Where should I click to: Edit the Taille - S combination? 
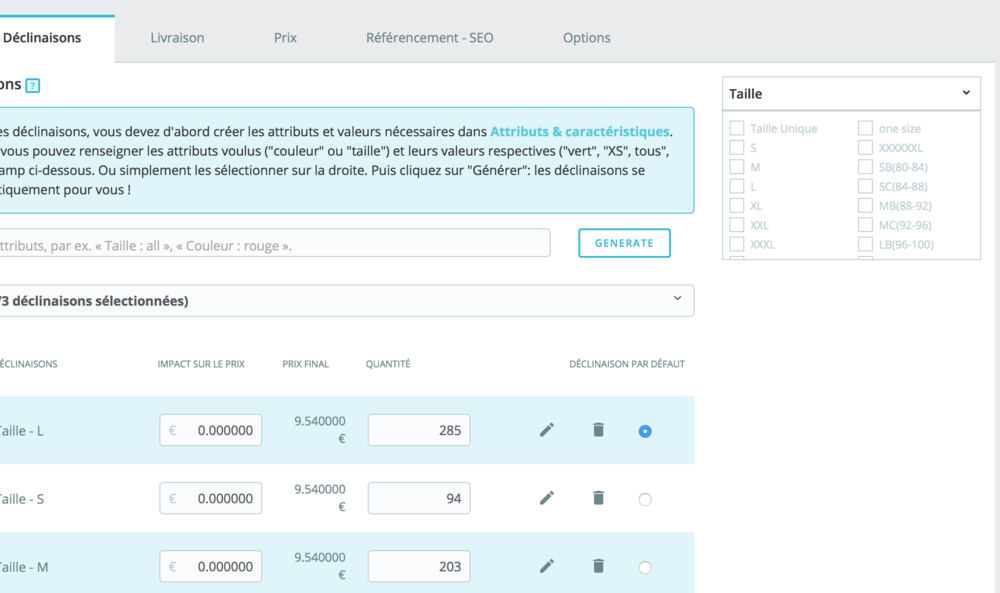click(547, 498)
